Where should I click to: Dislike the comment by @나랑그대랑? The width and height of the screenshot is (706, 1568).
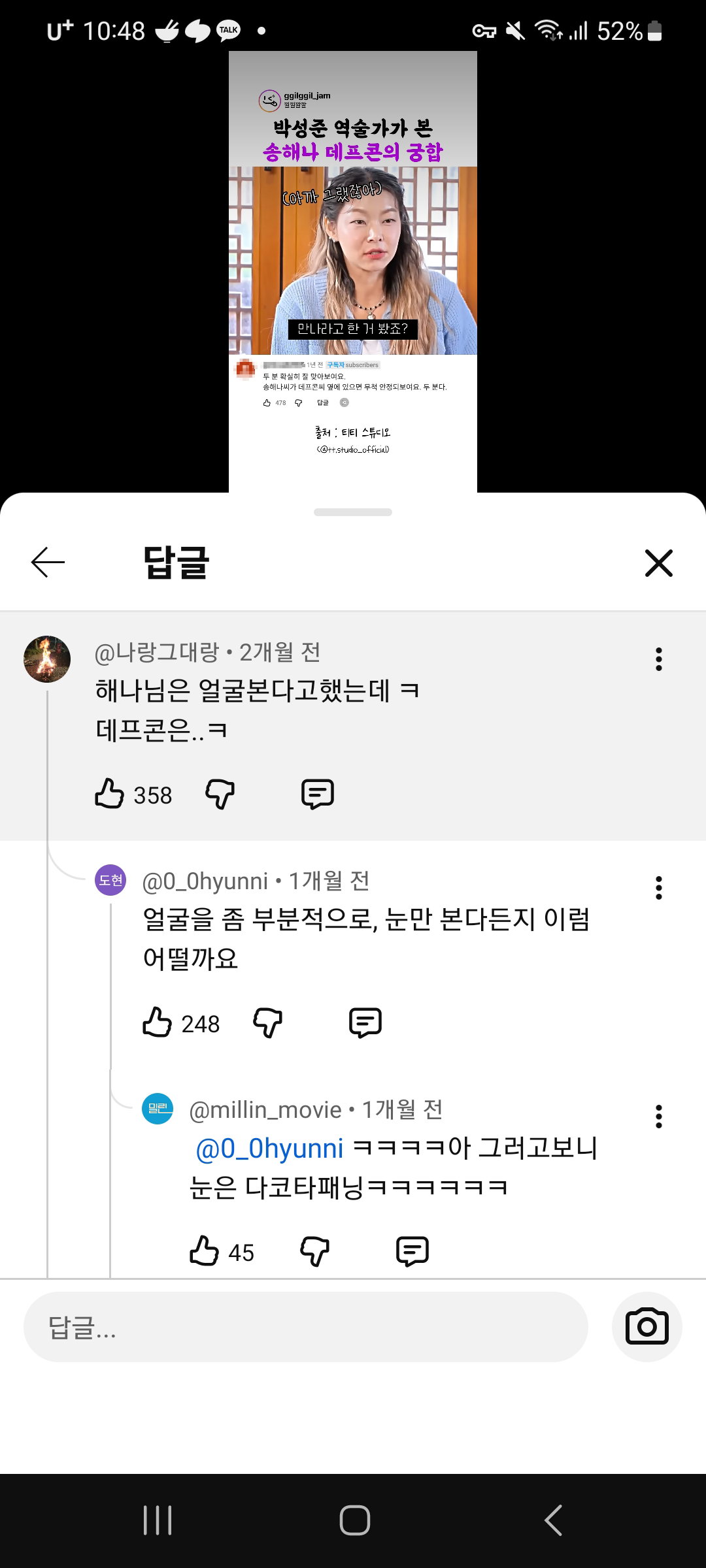tap(220, 794)
